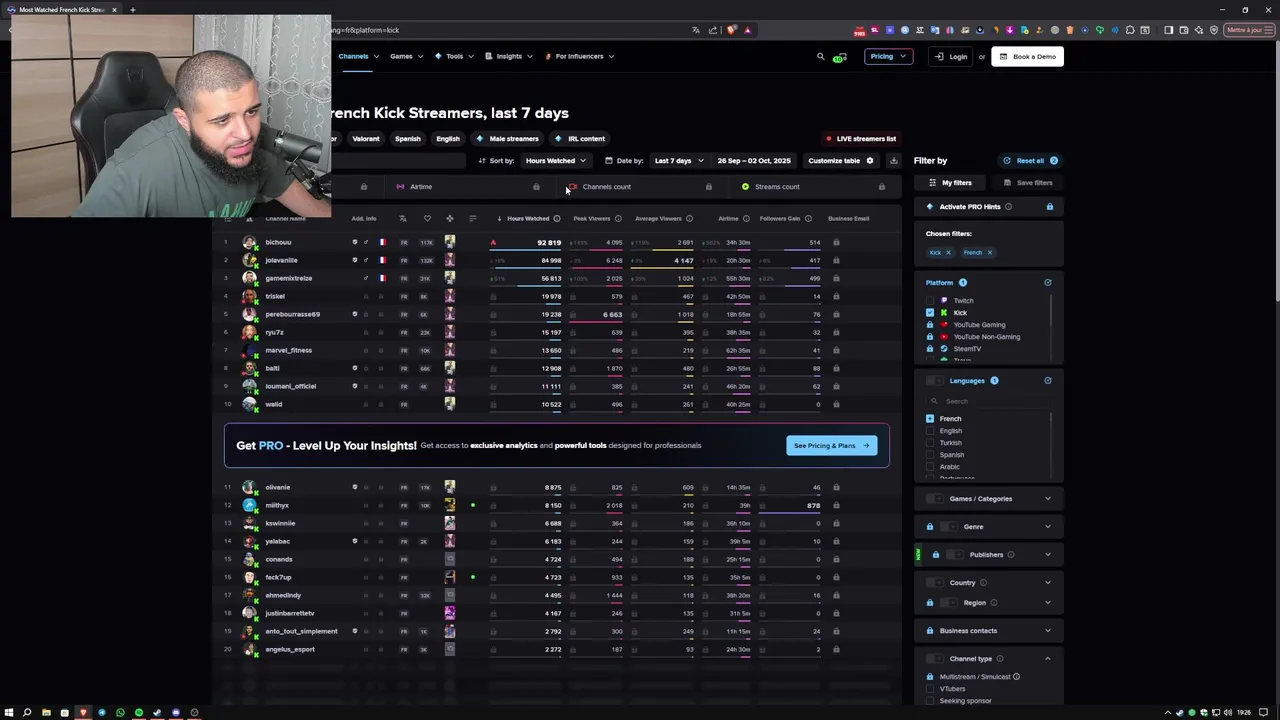Click the lock icon beside Activate PRO Hints
This screenshot has width=1280, height=720.
point(1049,206)
